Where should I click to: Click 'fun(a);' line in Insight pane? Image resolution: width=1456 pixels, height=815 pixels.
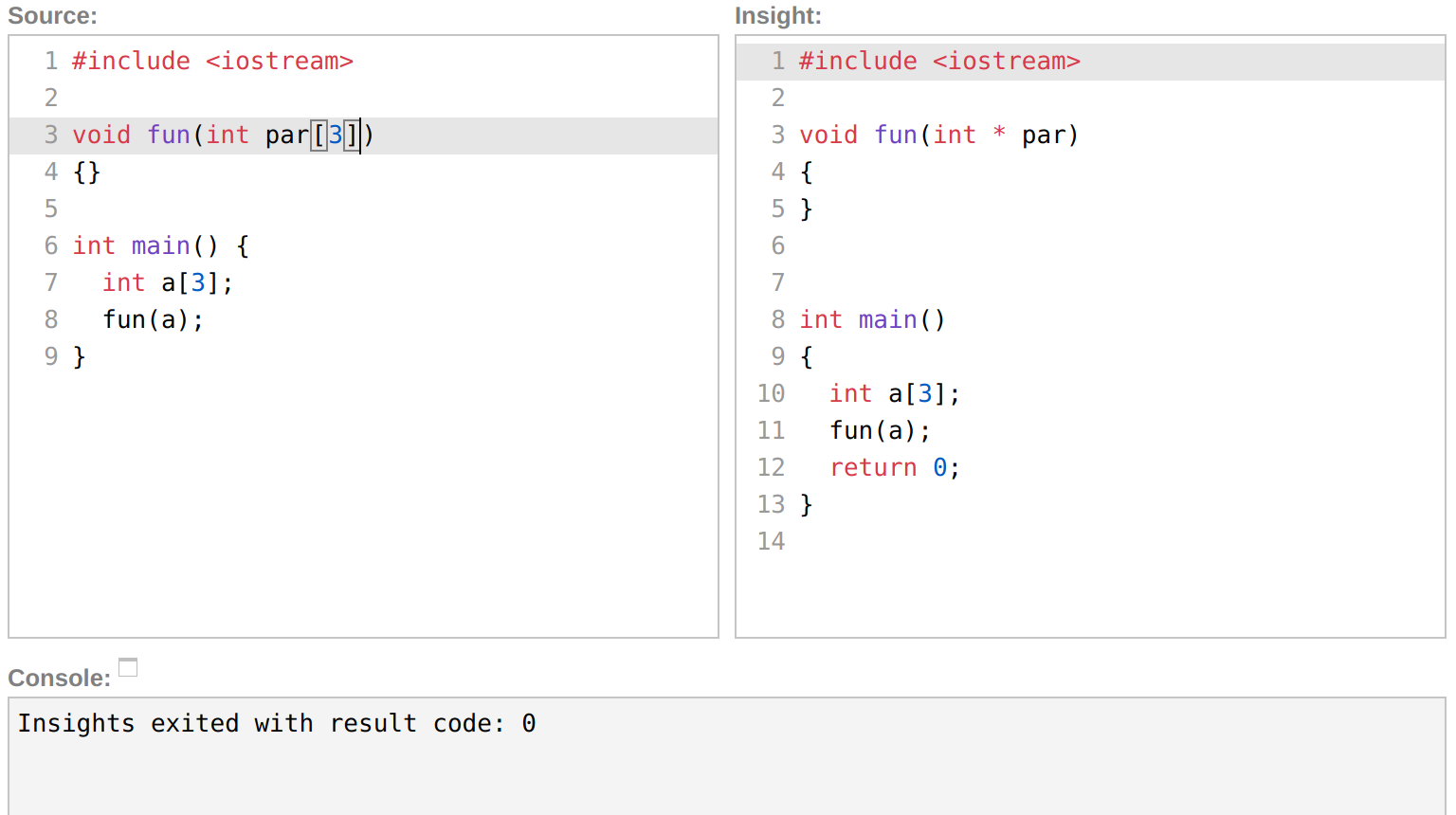[880, 431]
